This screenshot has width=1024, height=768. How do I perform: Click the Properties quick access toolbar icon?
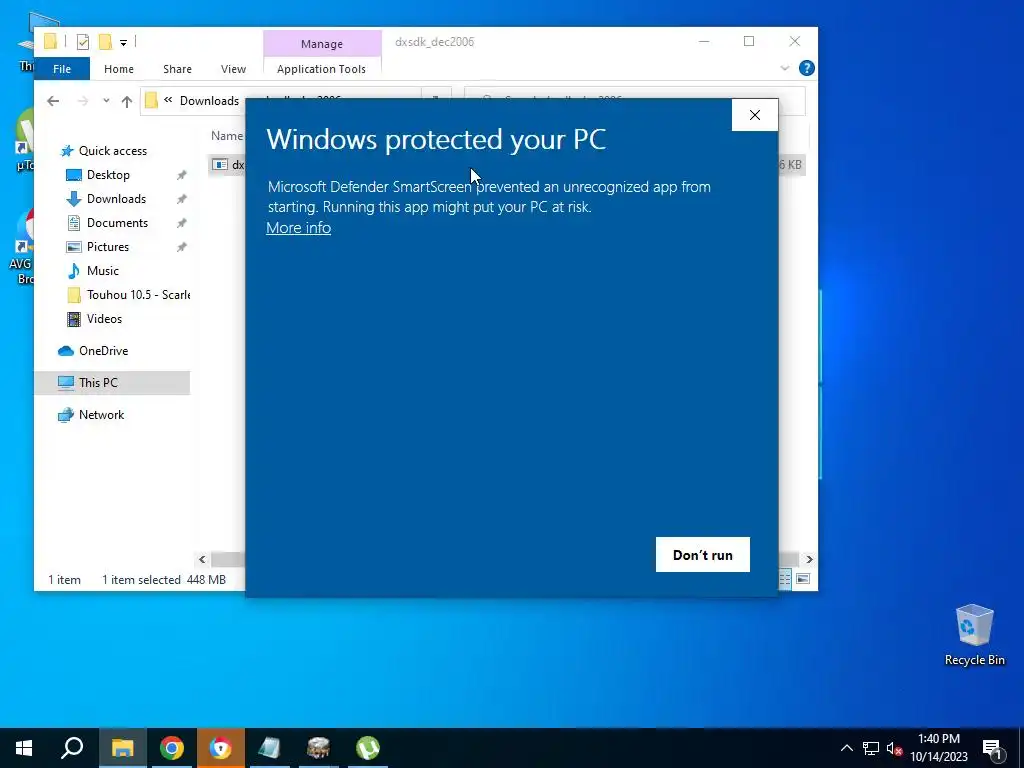[83, 42]
